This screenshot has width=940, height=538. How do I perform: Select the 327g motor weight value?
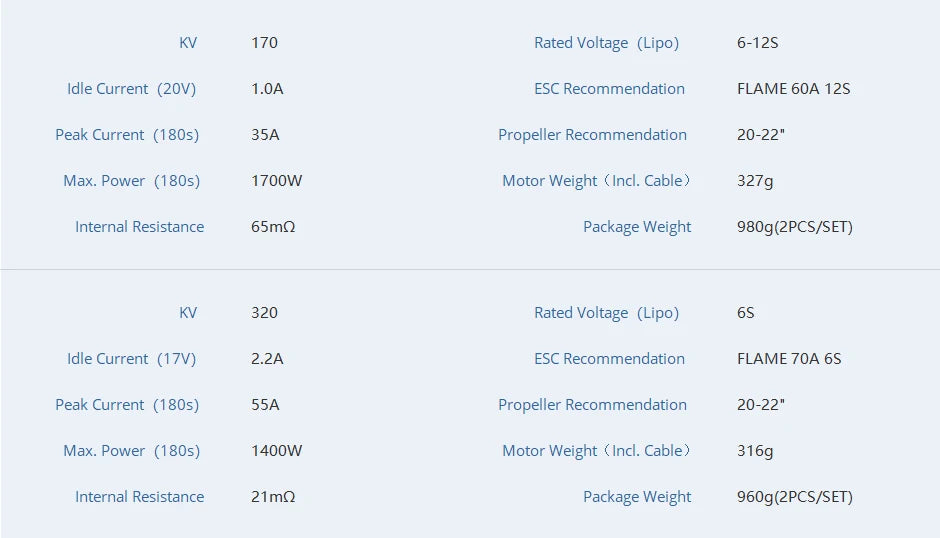coord(755,181)
